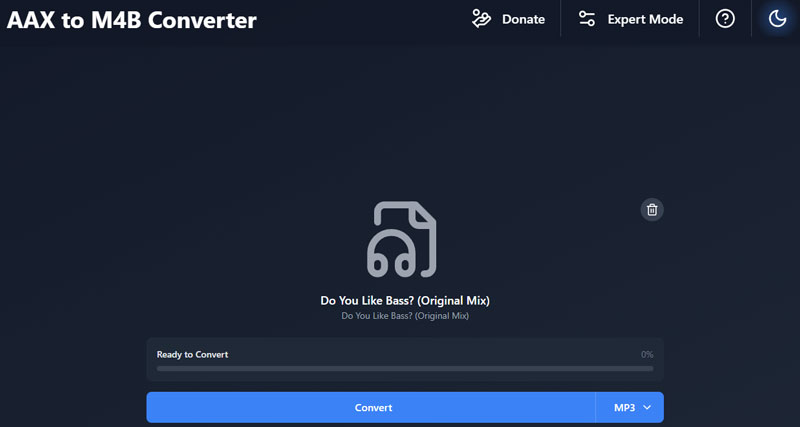Click the conversion progress bar
The width and height of the screenshot is (800, 427).
tap(404, 368)
